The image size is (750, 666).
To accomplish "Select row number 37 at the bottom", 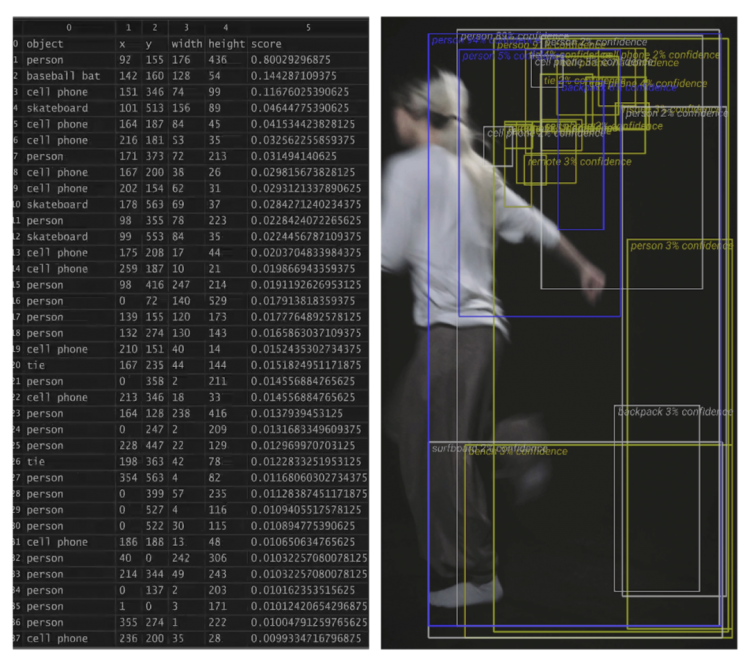I will tap(17, 638).
